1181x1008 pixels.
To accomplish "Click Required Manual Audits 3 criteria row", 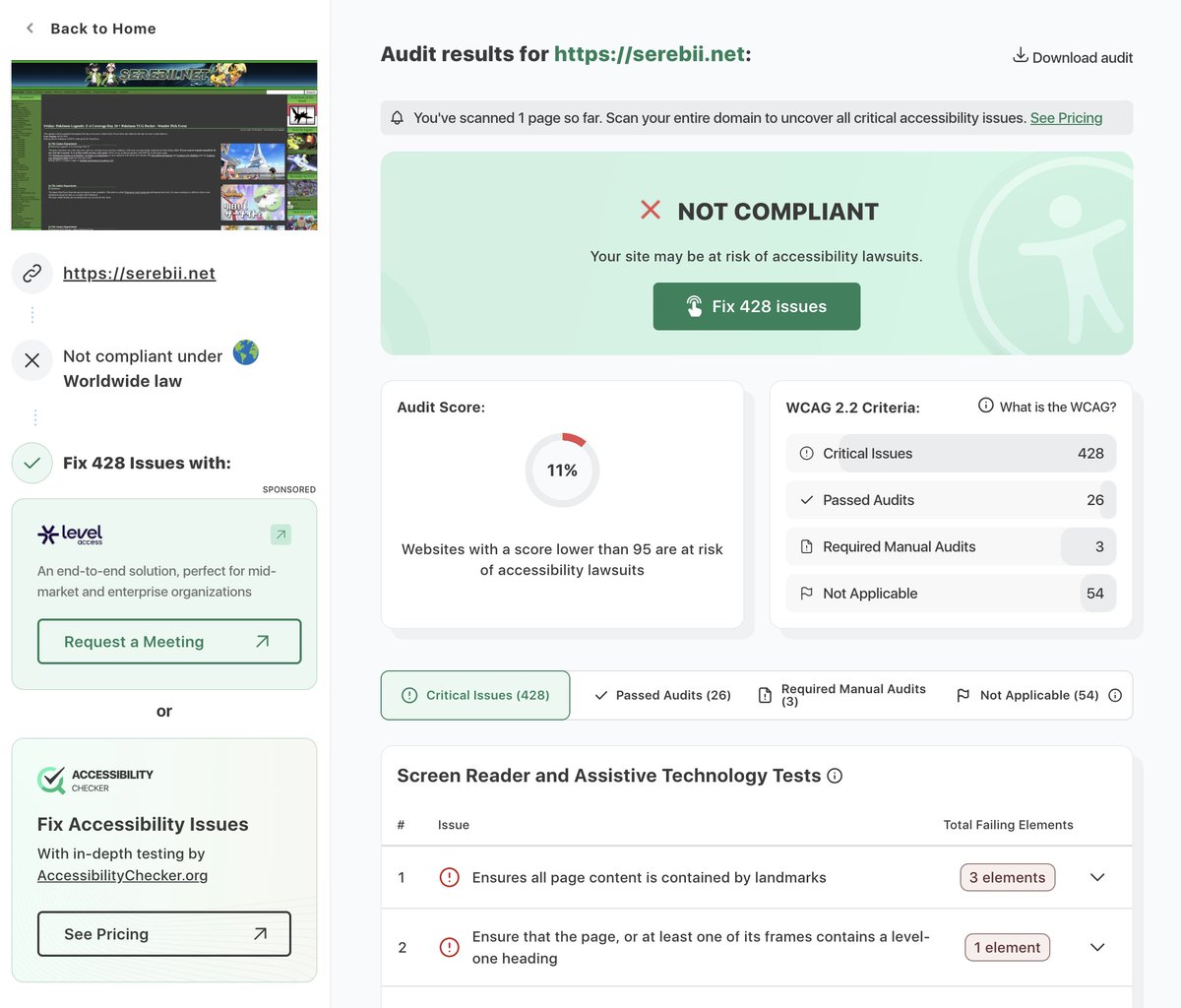I will coord(951,546).
